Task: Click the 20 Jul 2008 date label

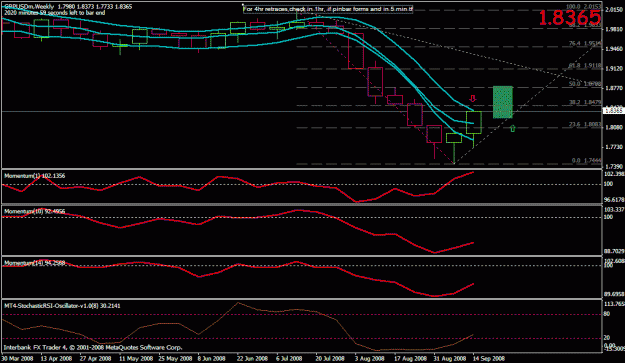Action: pos(330,358)
